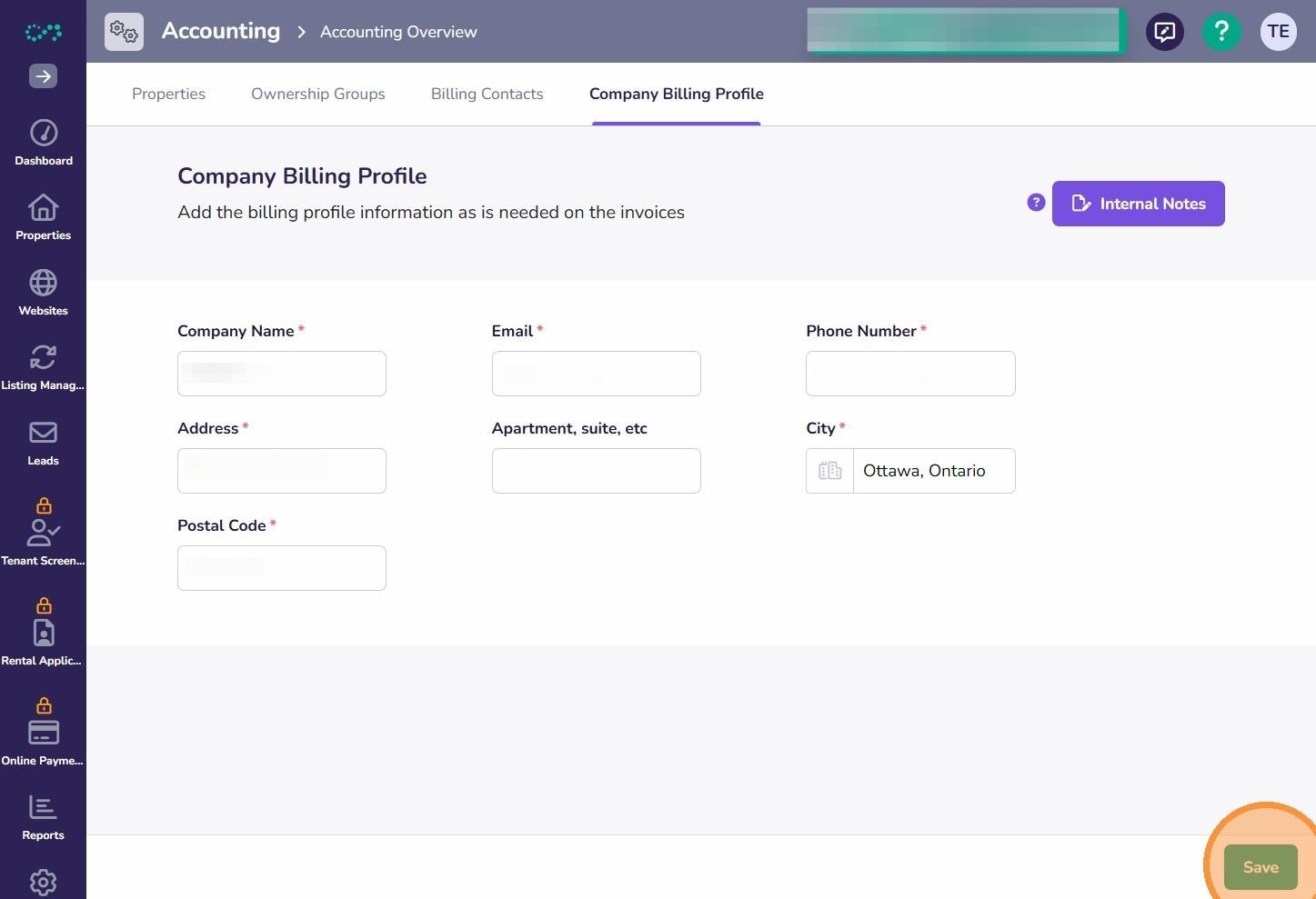Save the billing profile
Viewport: 1316px width, 899px height.
pos(1261,867)
